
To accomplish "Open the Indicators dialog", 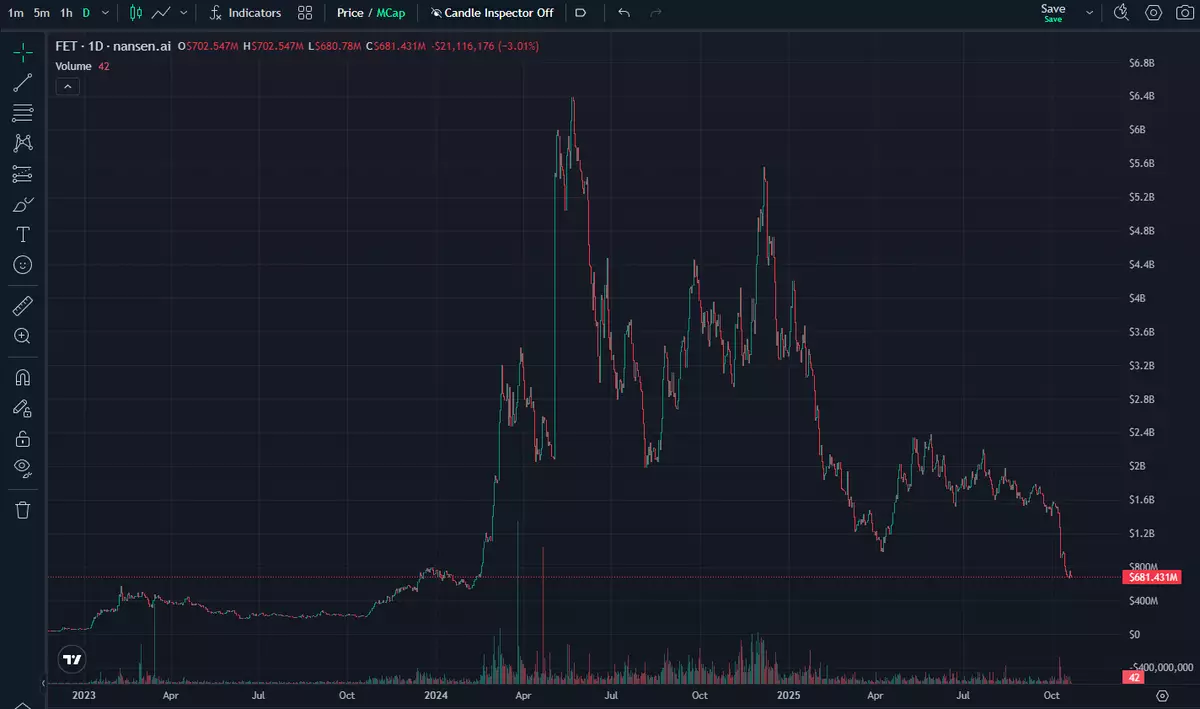I will [245, 13].
